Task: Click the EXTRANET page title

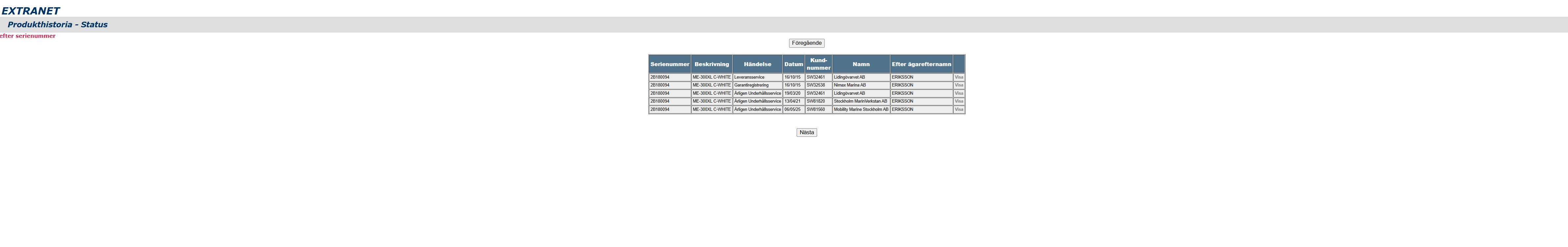Action: 30,10
